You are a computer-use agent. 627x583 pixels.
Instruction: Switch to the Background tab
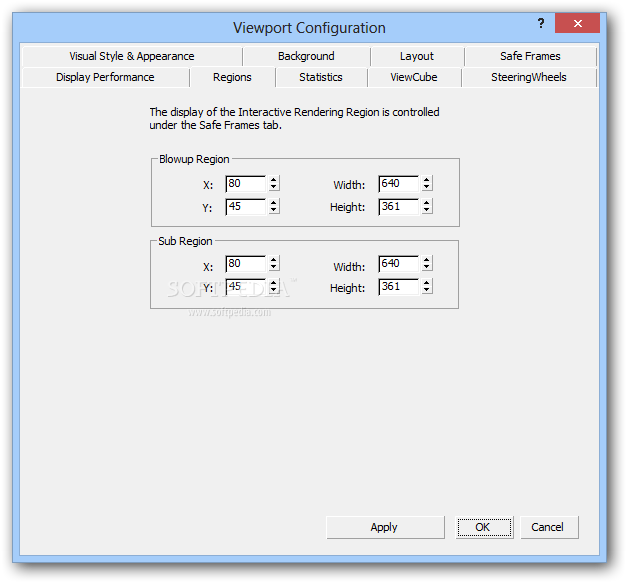coord(306,56)
